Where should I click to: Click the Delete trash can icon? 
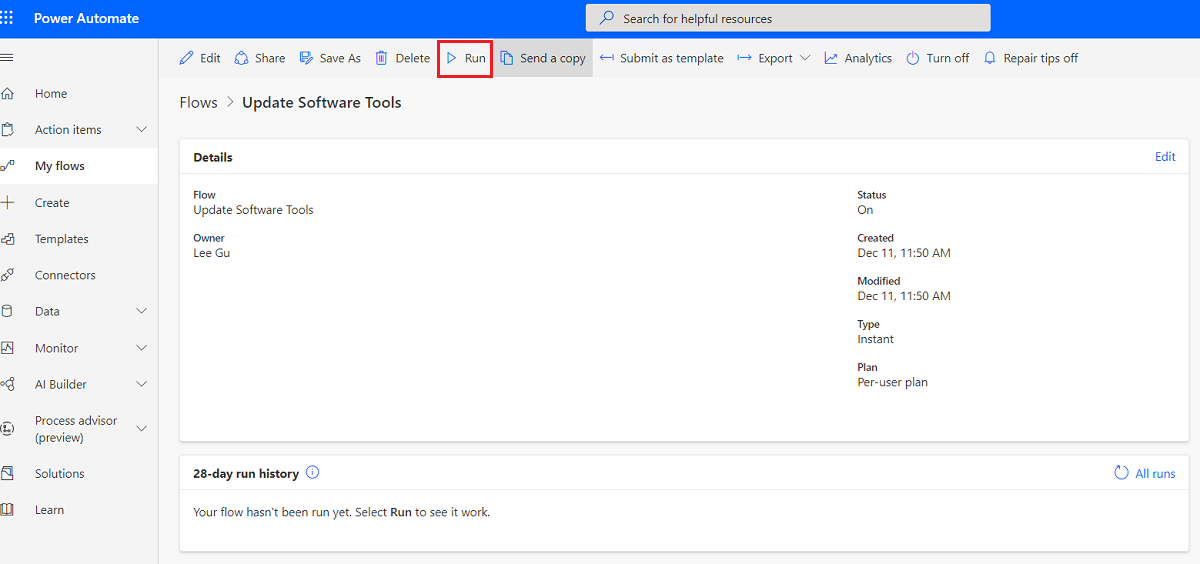(x=381, y=58)
